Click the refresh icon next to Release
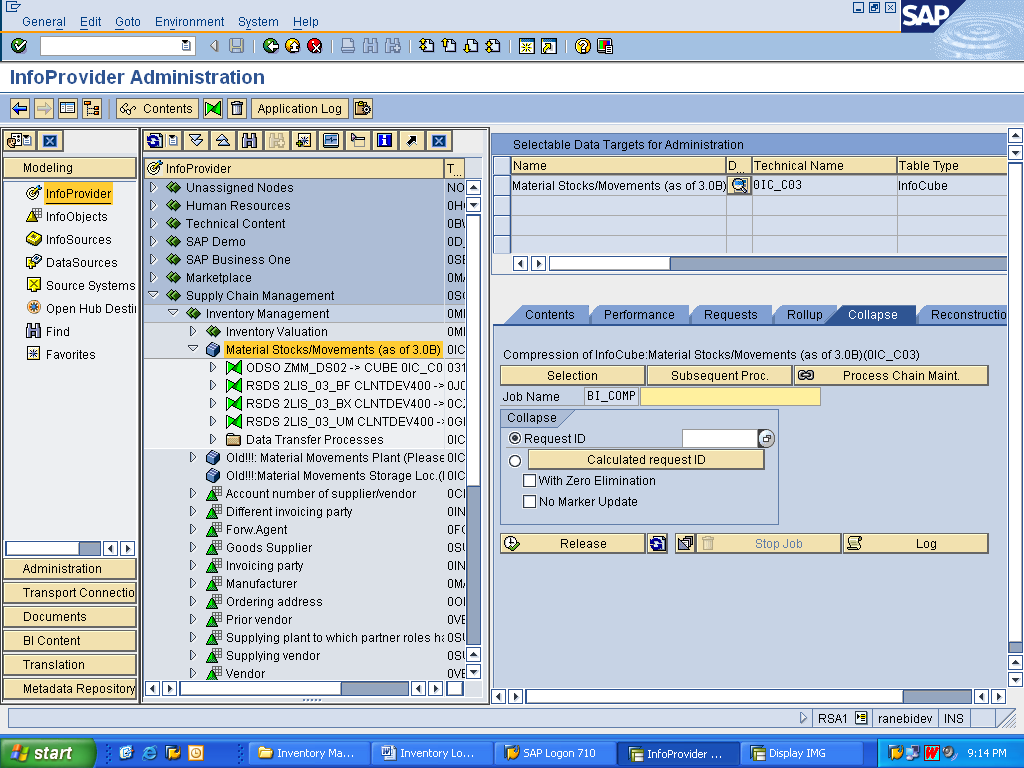 tap(658, 543)
